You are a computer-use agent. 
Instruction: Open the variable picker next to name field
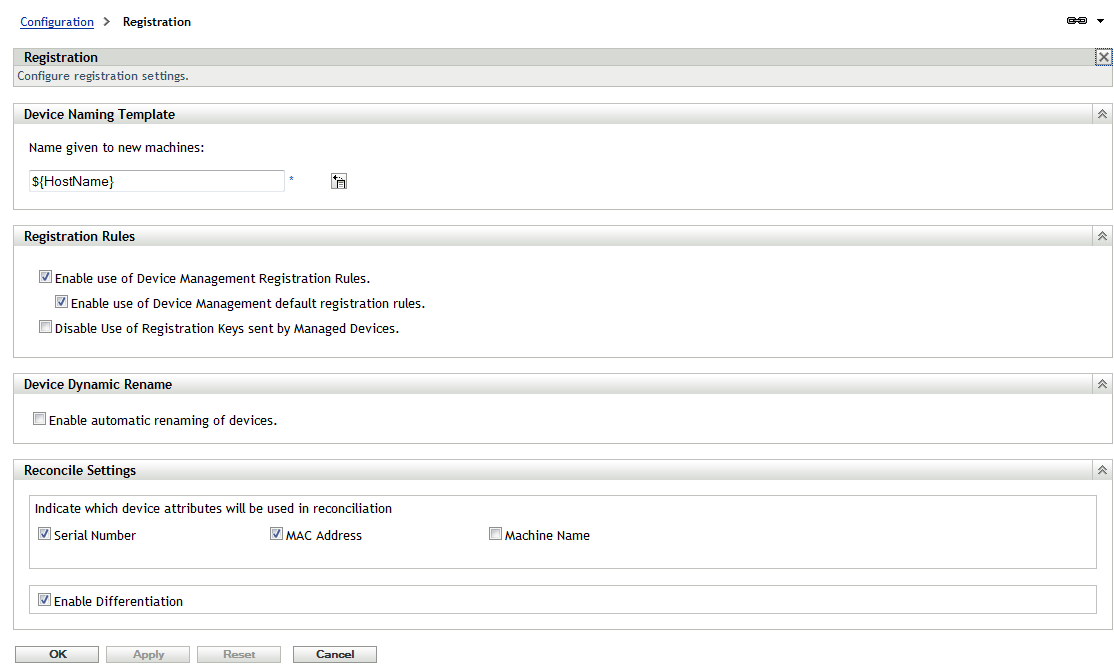(x=339, y=181)
